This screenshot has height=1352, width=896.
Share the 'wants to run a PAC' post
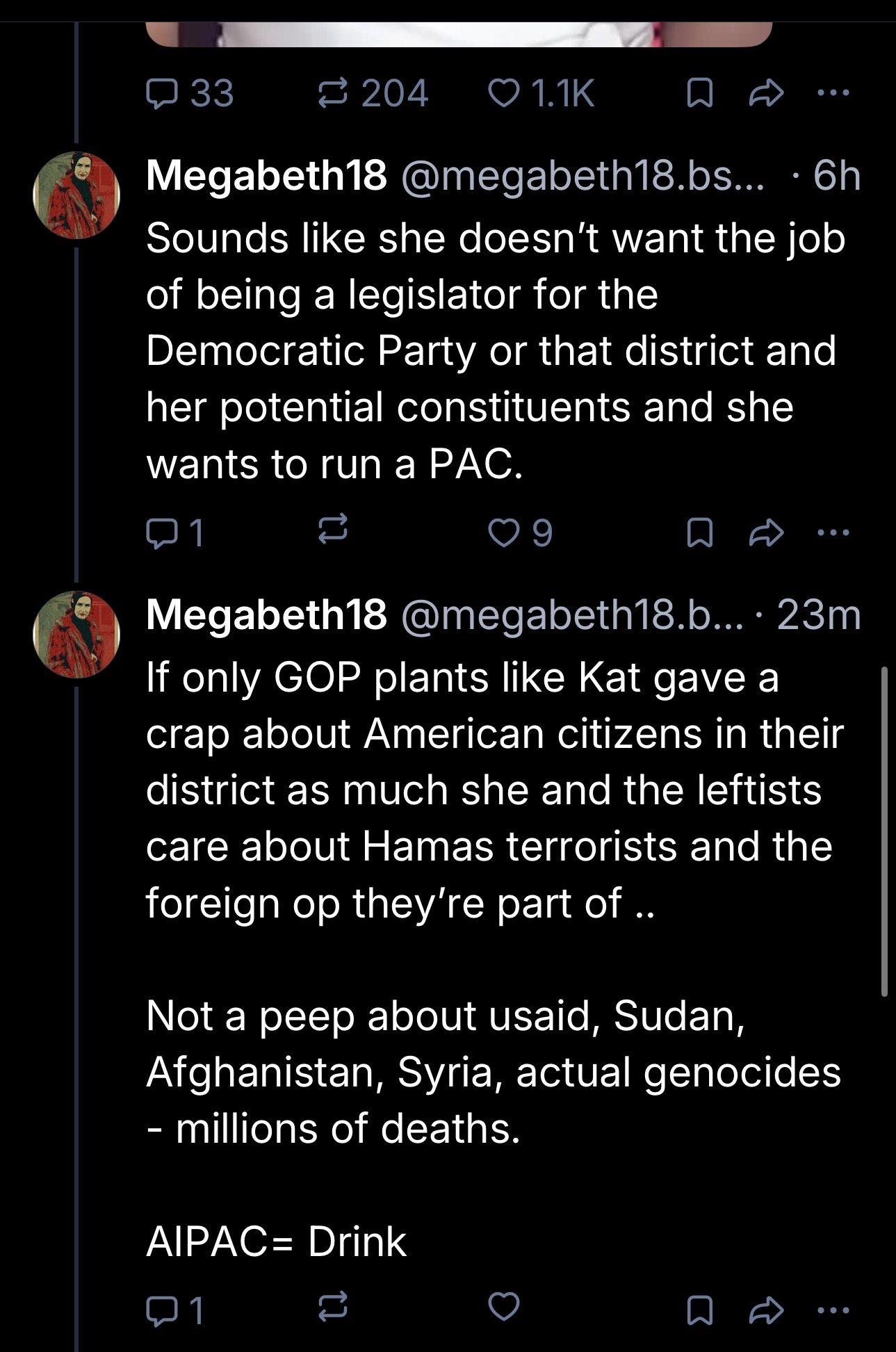coord(766,533)
